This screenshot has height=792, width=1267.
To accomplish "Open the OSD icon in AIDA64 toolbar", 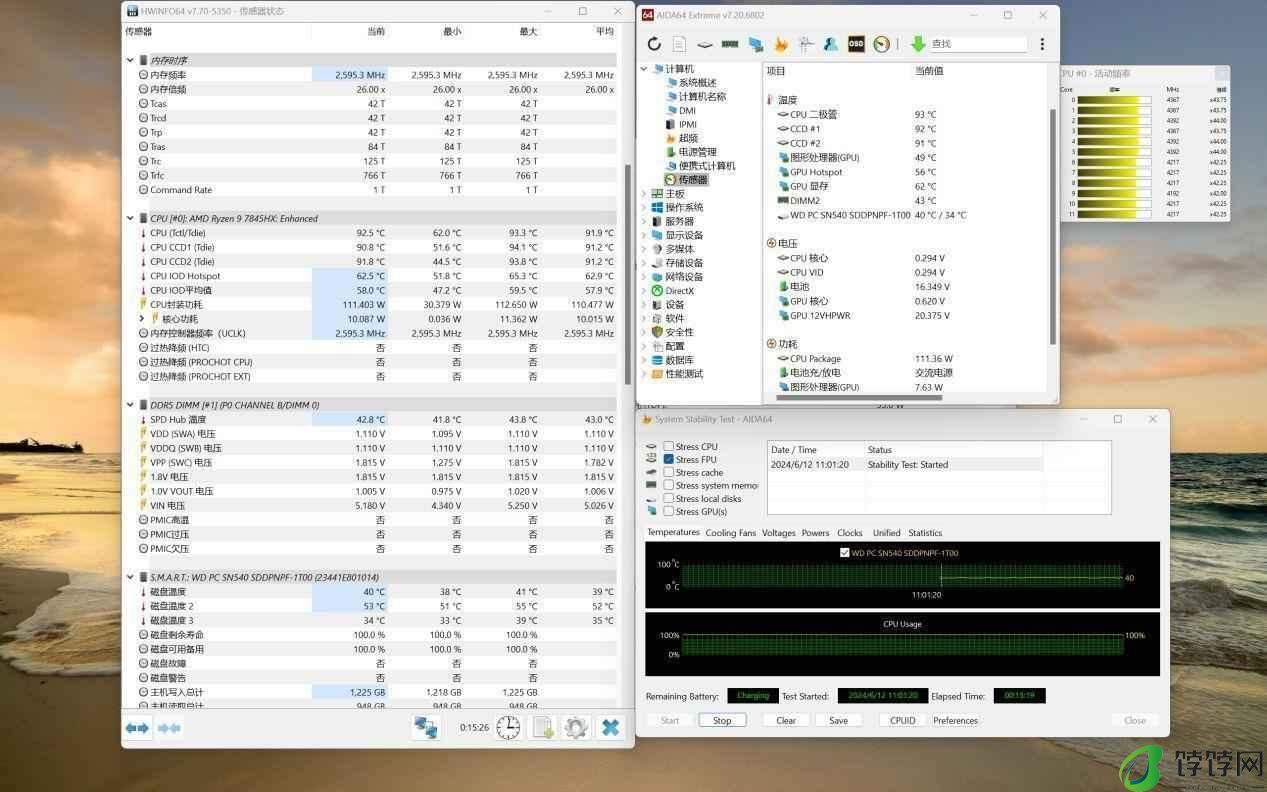I will (x=856, y=44).
